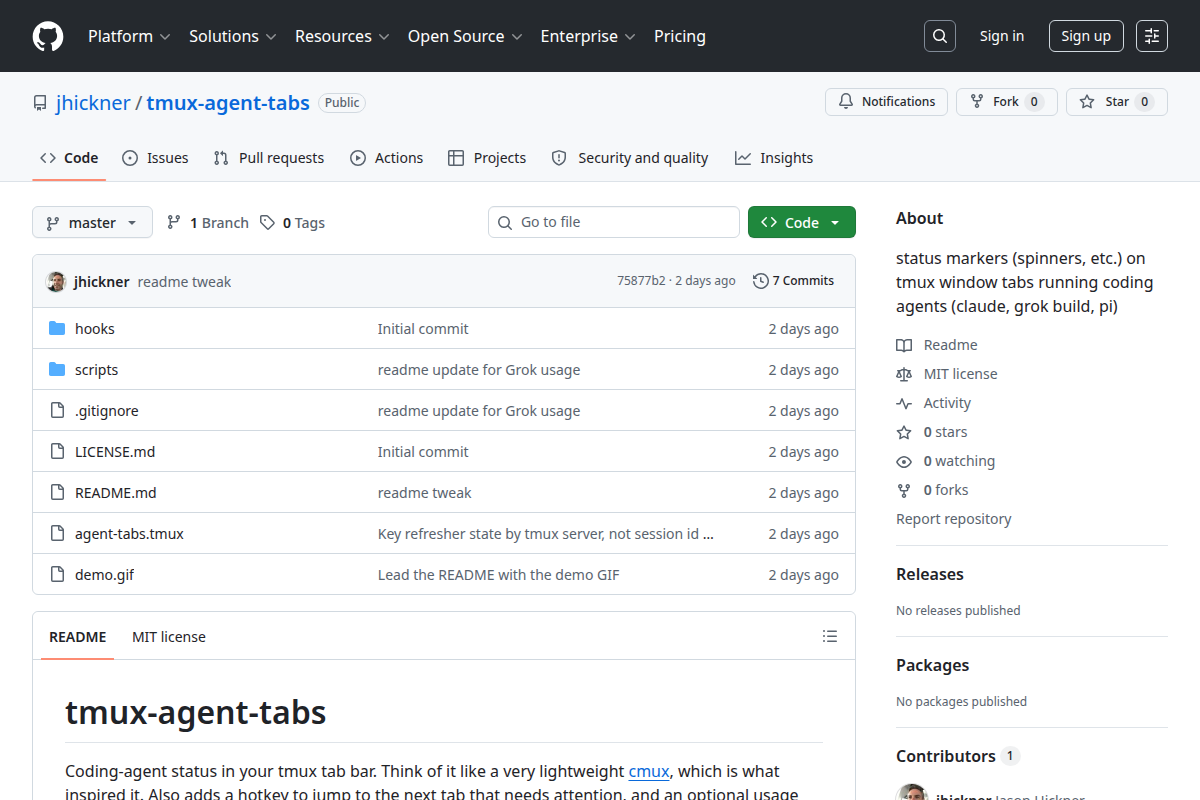1200x800 pixels.
Task: Open the demo.gif file name
Action: 105,575
